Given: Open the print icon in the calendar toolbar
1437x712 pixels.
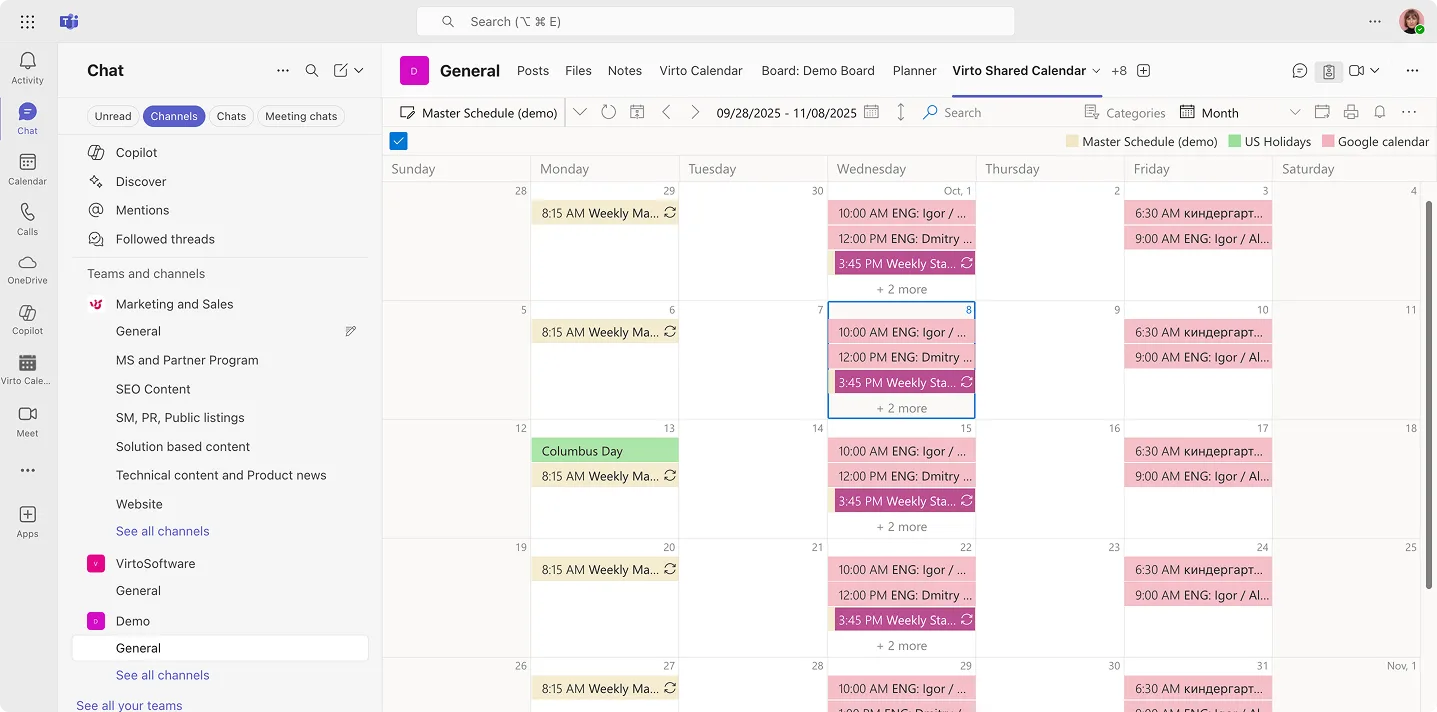Looking at the screenshot, I should coord(1350,112).
